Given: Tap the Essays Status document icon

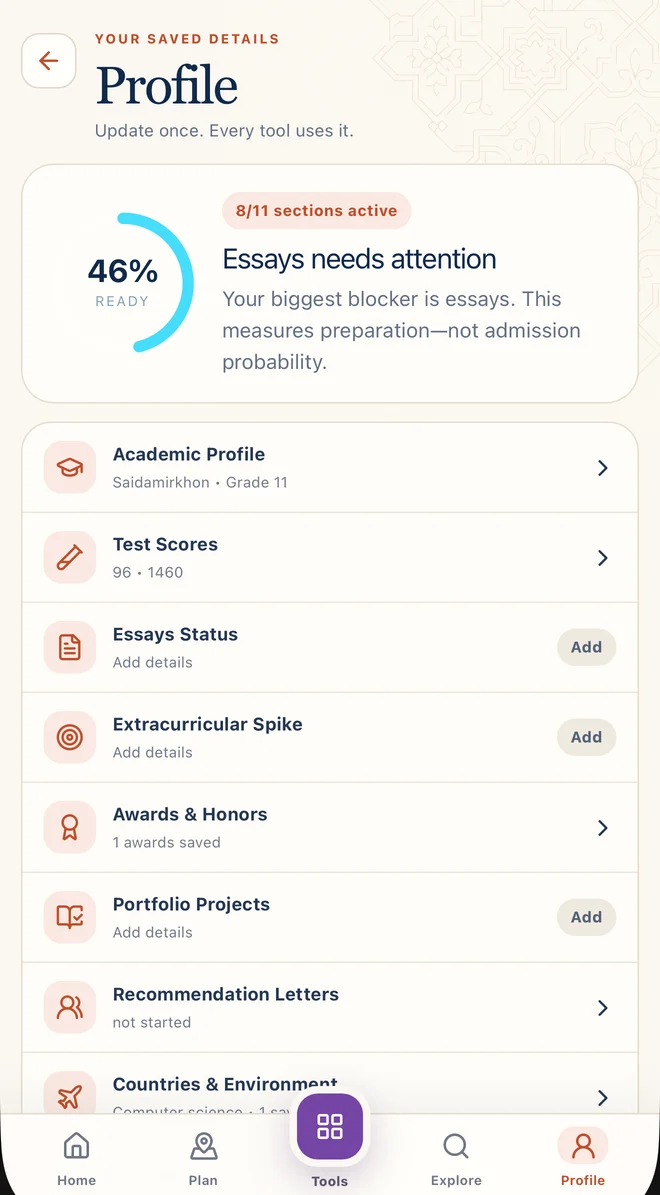Looking at the screenshot, I should (x=69, y=647).
